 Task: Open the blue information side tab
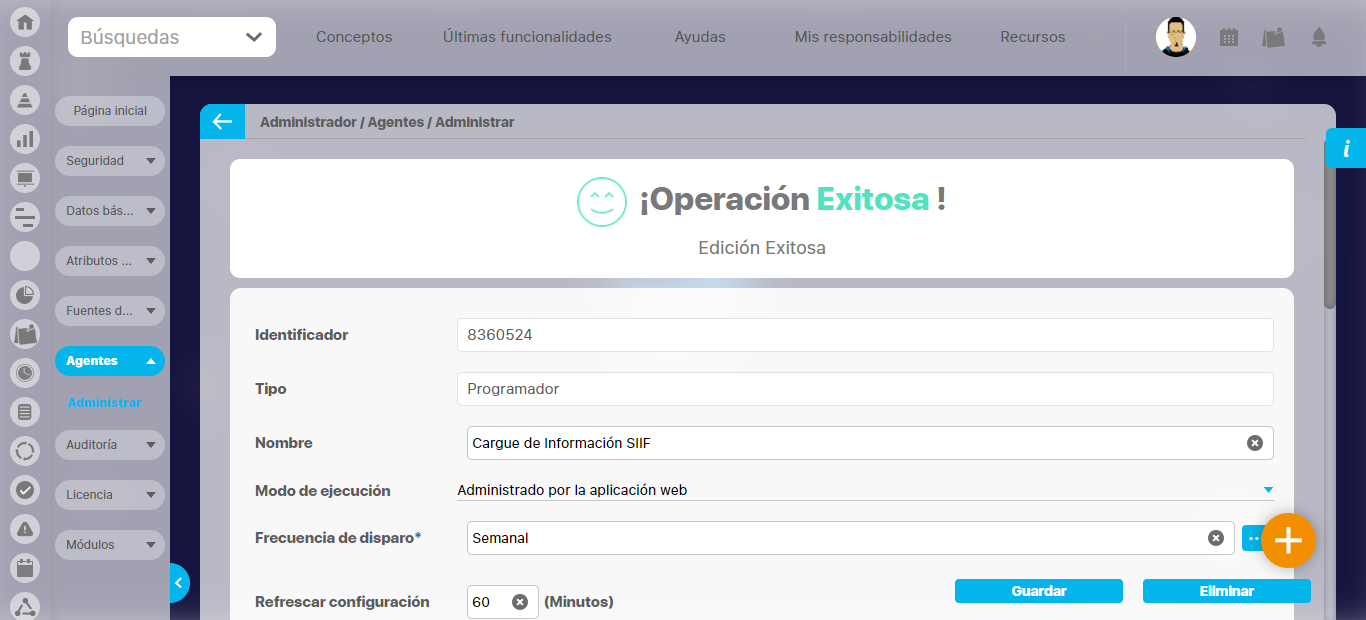1346,149
